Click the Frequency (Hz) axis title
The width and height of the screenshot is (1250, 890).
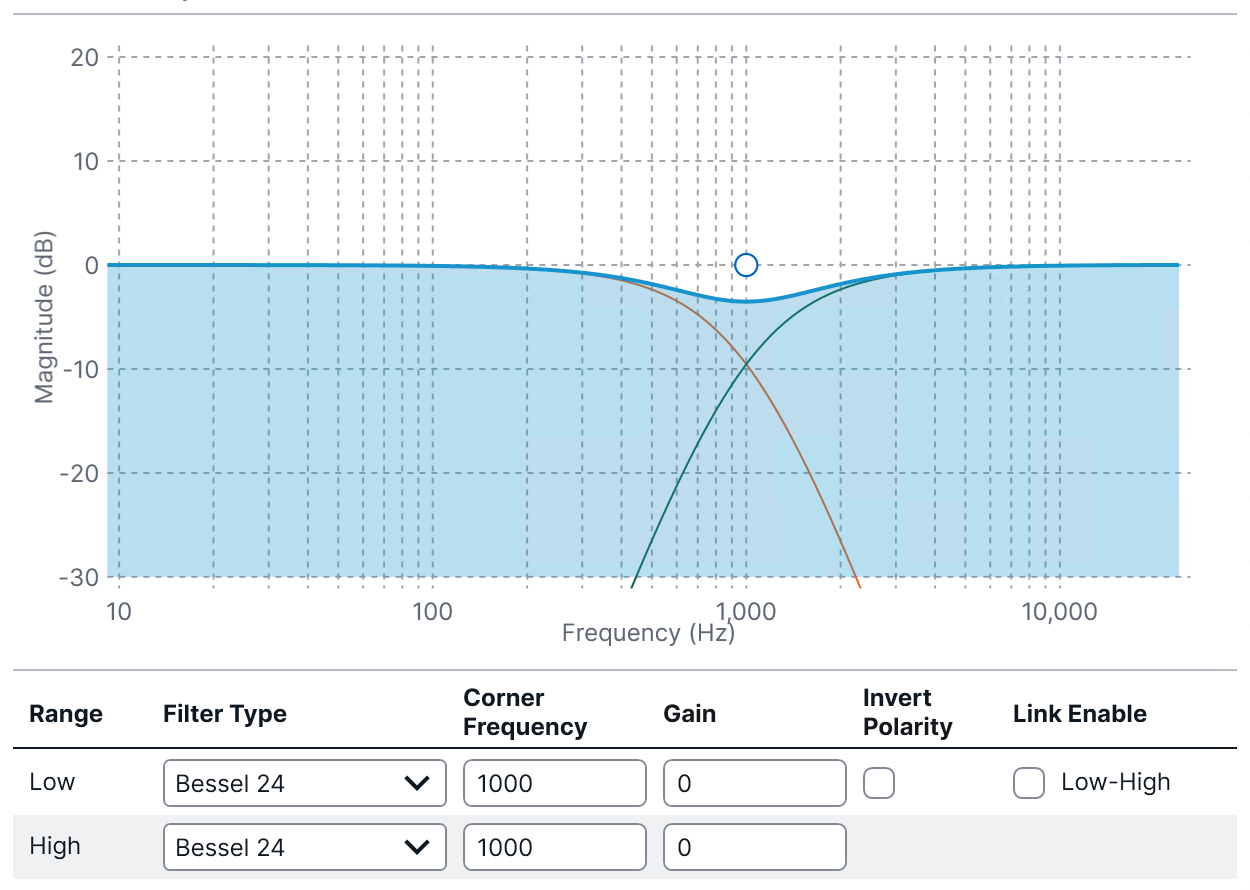[x=648, y=633]
